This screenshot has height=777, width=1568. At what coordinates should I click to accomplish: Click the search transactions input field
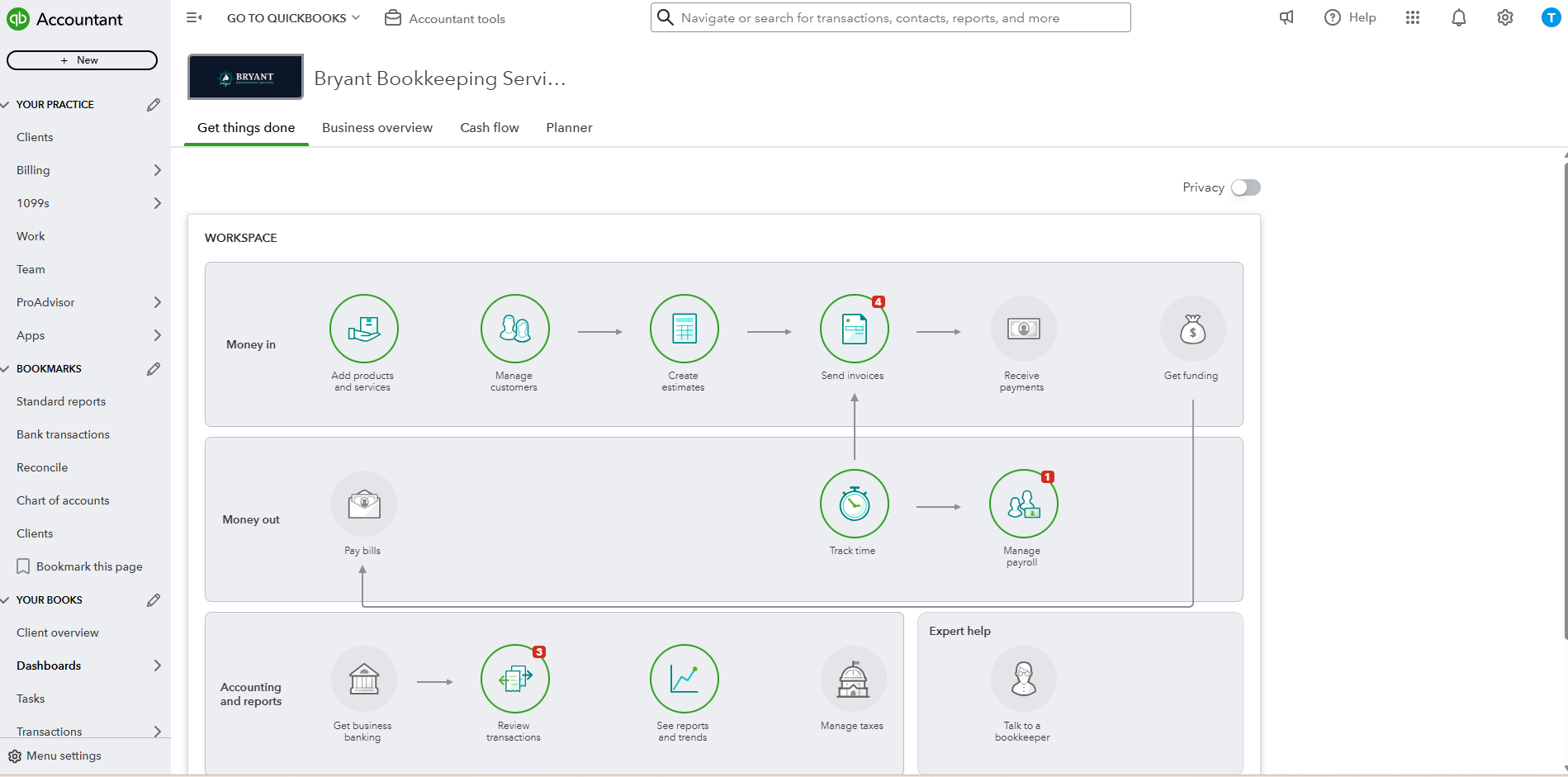(x=890, y=17)
